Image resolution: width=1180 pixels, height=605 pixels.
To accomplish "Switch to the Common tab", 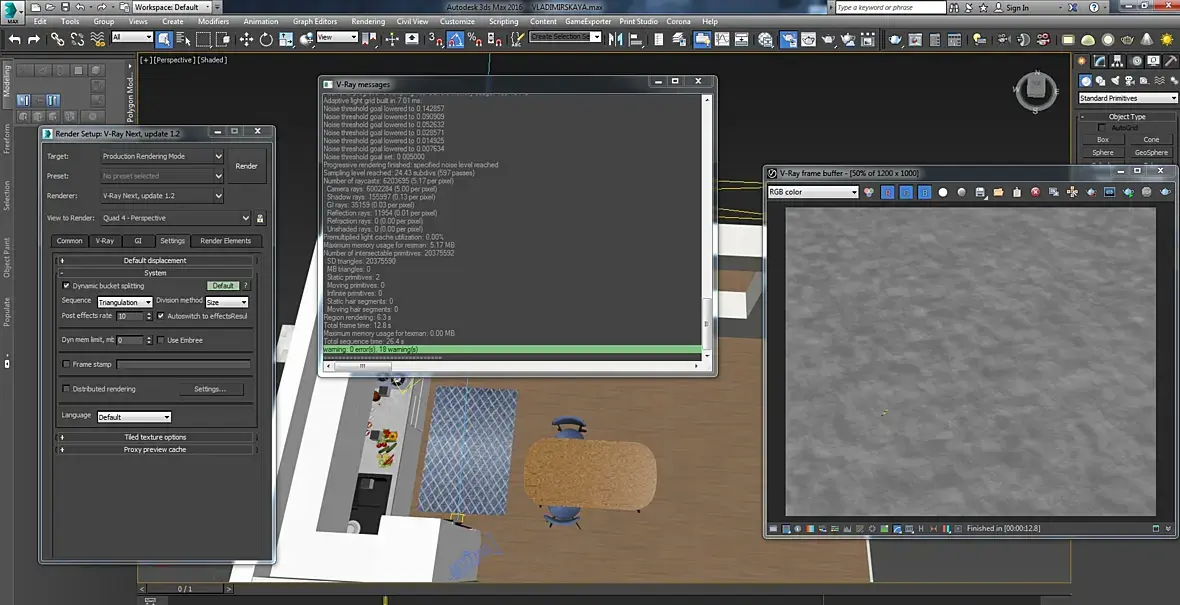I will (69, 241).
